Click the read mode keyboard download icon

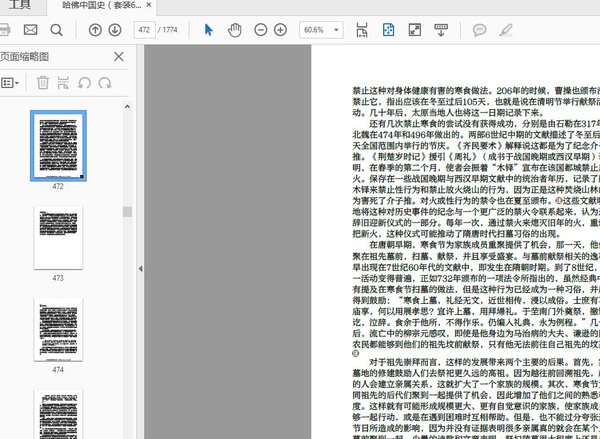pyautogui.click(x=441, y=30)
